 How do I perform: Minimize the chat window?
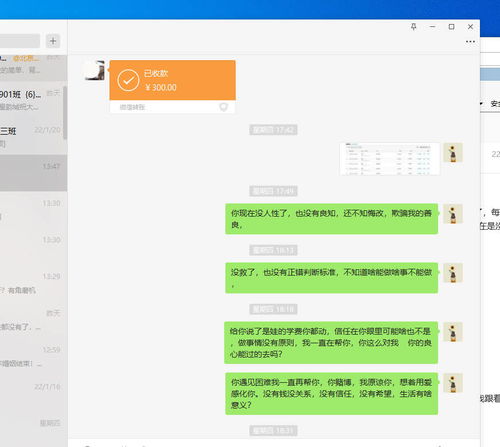coord(433,27)
